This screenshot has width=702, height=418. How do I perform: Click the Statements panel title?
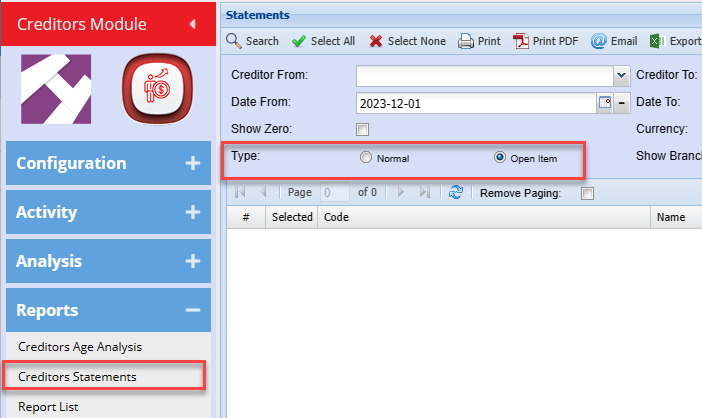point(257,15)
